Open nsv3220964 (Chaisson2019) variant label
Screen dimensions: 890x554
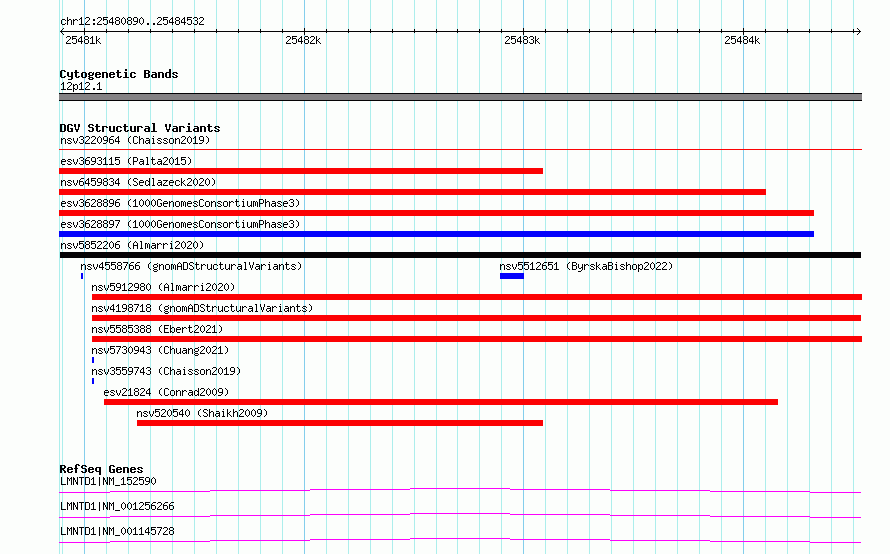click(x=135, y=140)
